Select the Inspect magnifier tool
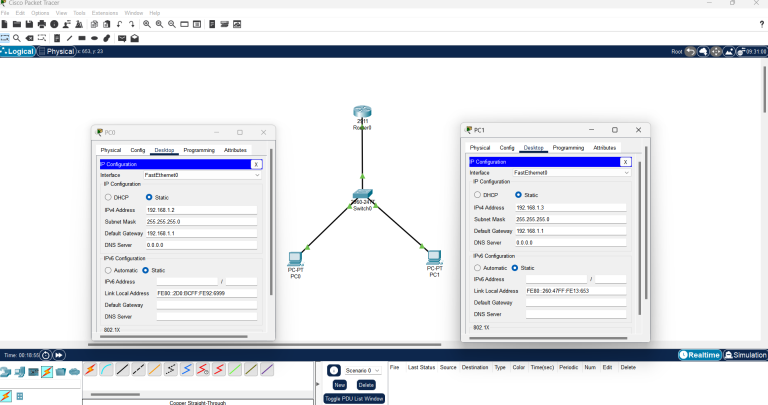The image size is (768, 405). coord(17,38)
